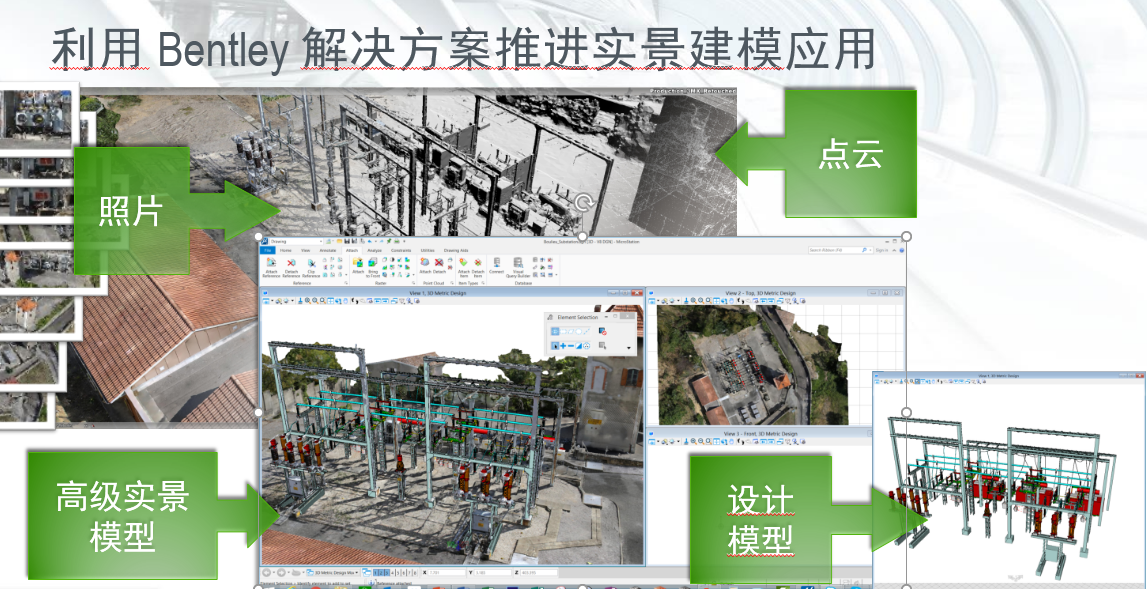Enable Block selection method in Element Selection
This screenshot has width=1147, height=589.
pyautogui.click(x=565, y=331)
